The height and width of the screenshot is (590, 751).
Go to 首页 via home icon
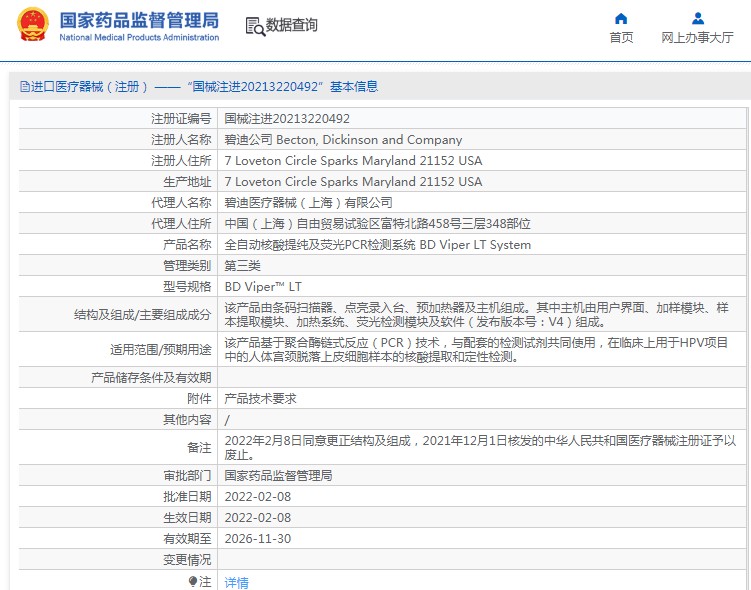621,19
